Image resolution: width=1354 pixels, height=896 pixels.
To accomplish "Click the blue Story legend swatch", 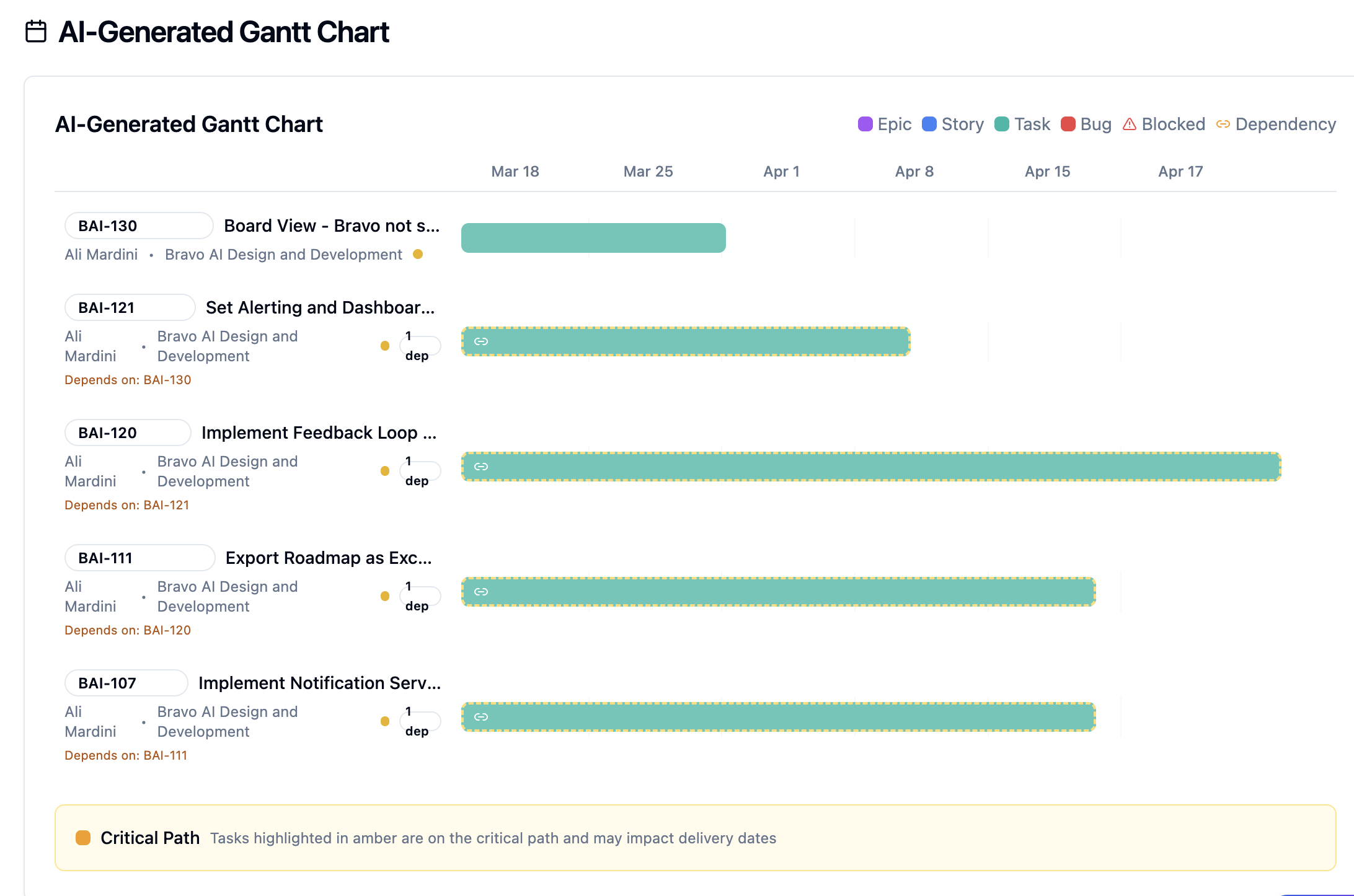I will coord(929,124).
